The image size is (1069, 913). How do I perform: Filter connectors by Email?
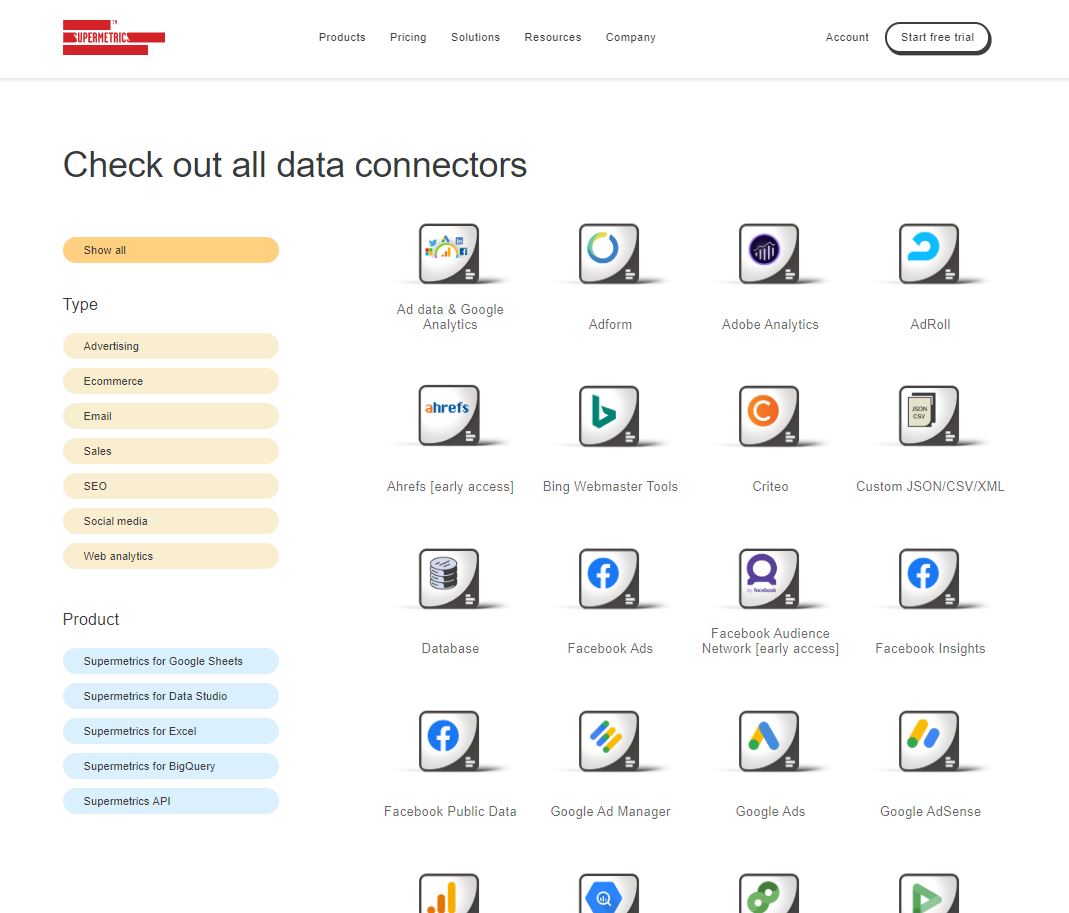pyautogui.click(x=171, y=416)
